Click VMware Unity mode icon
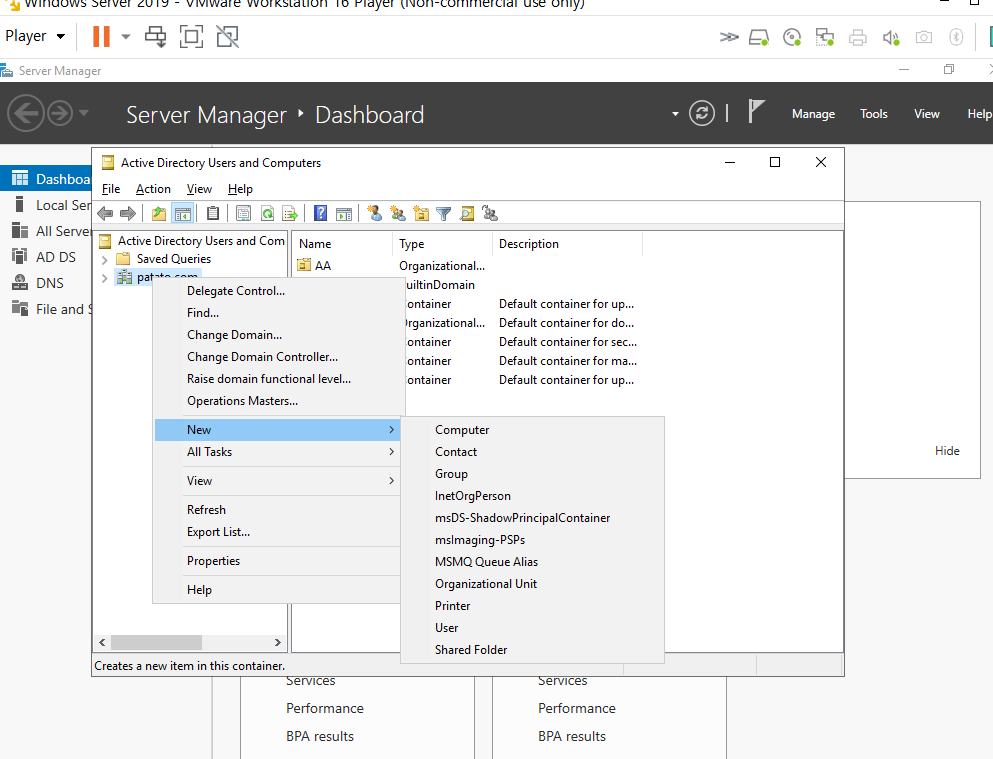The height and width of the screenshot is (759, 993). tap(227, 37)
